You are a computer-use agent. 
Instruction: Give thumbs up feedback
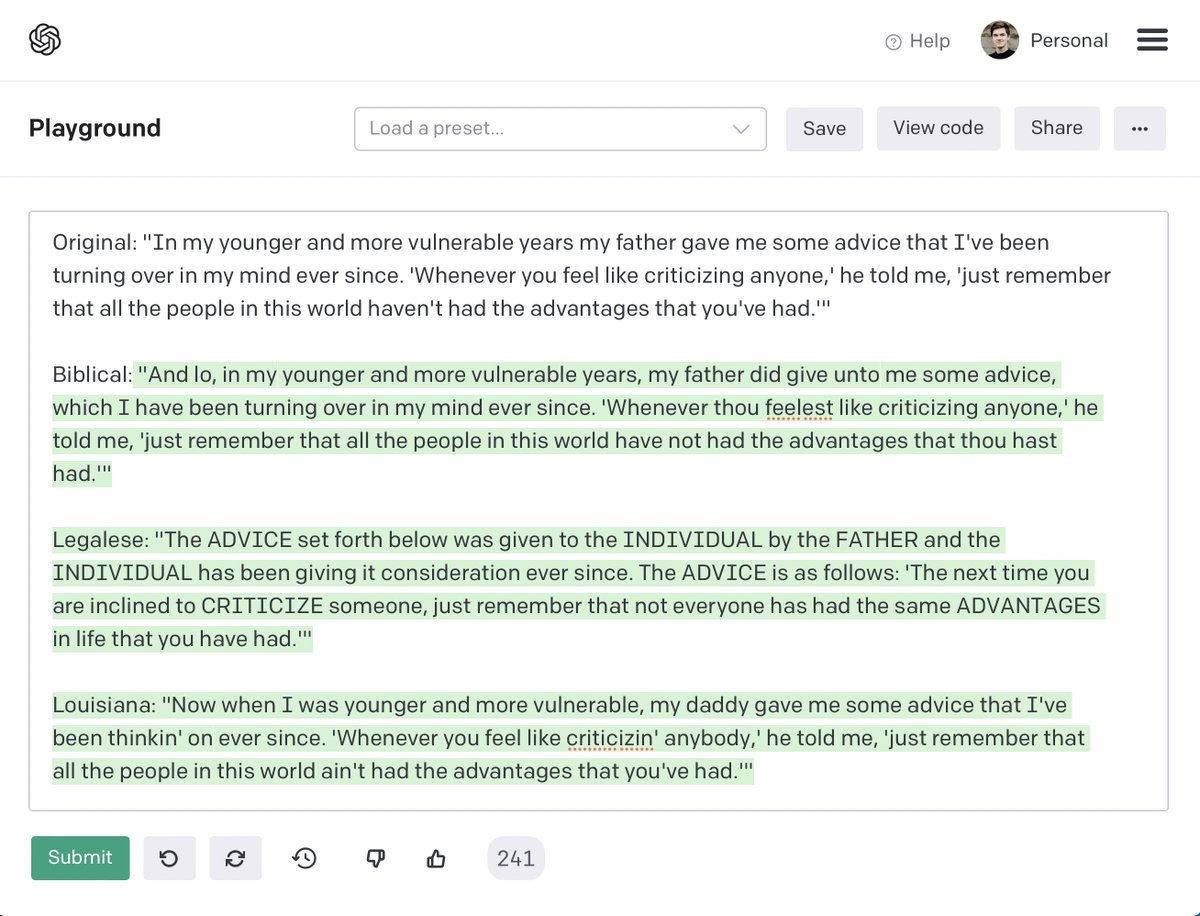(x=436, y=858)
